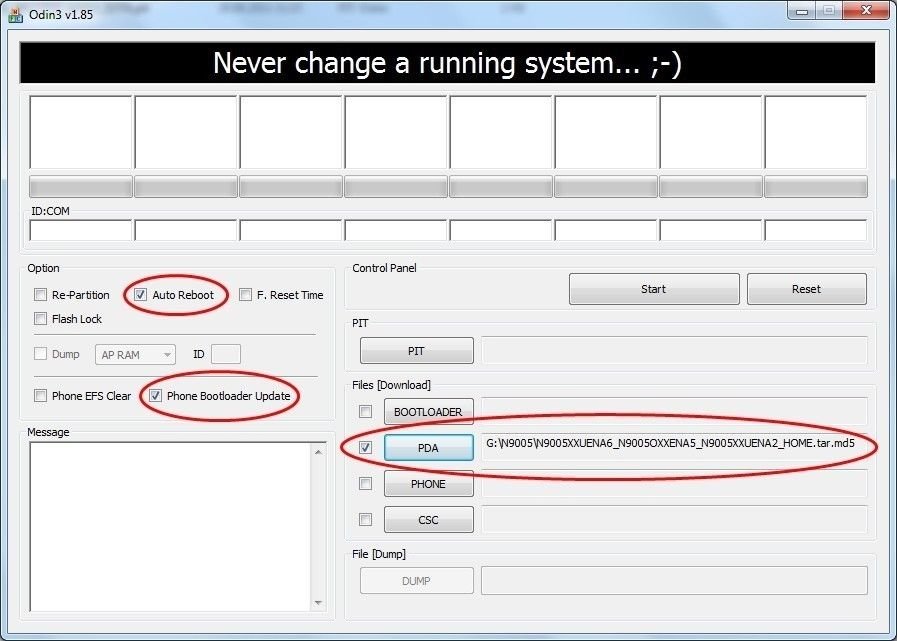Click the CSC file path field
This screenshot has height=641, width=897.
[674, 520]
